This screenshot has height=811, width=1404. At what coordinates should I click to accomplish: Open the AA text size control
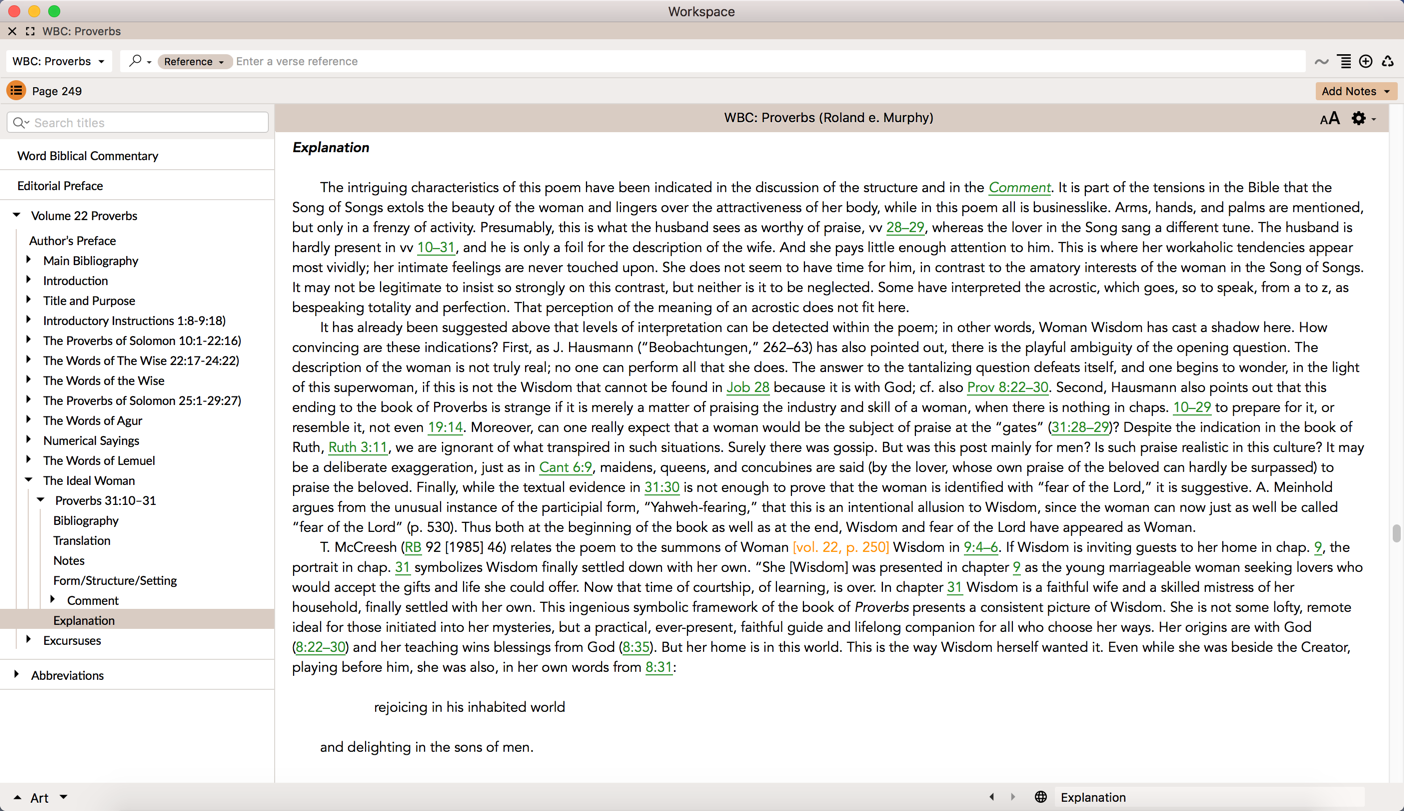pyautogui.click(x=1329, y=118)
